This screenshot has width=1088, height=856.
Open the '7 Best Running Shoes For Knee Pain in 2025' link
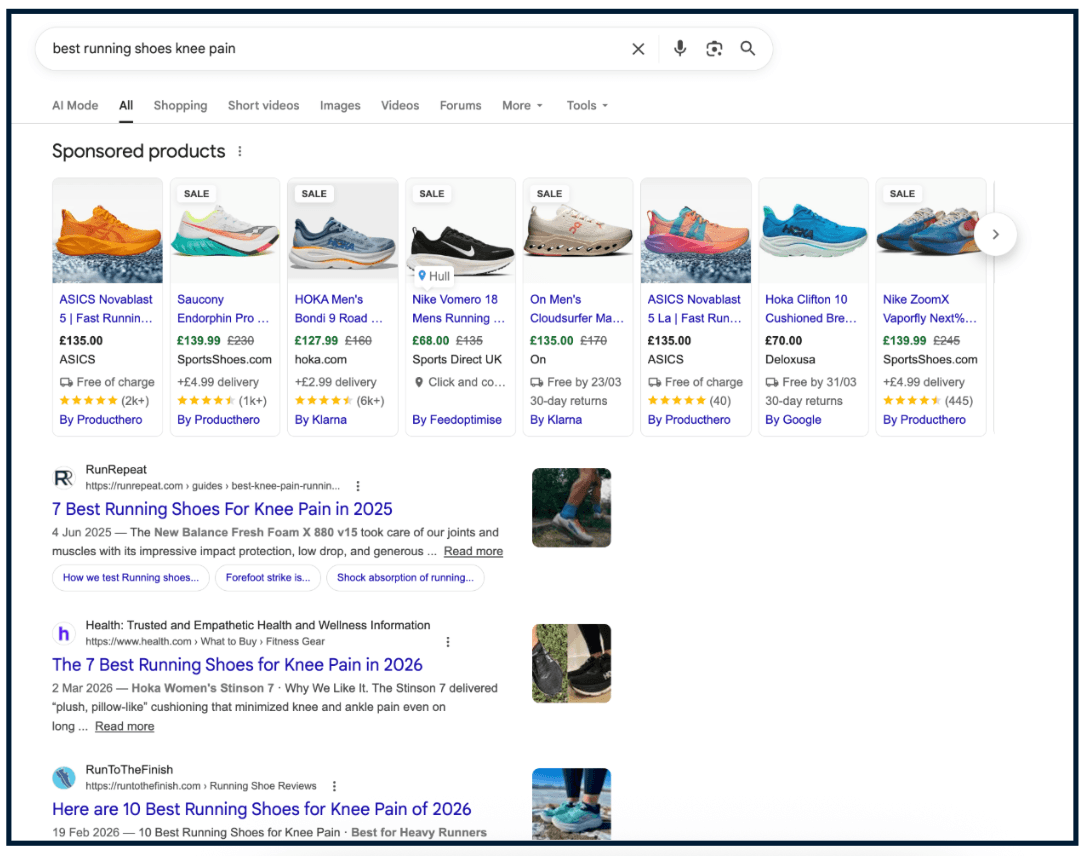pos(221,509)
